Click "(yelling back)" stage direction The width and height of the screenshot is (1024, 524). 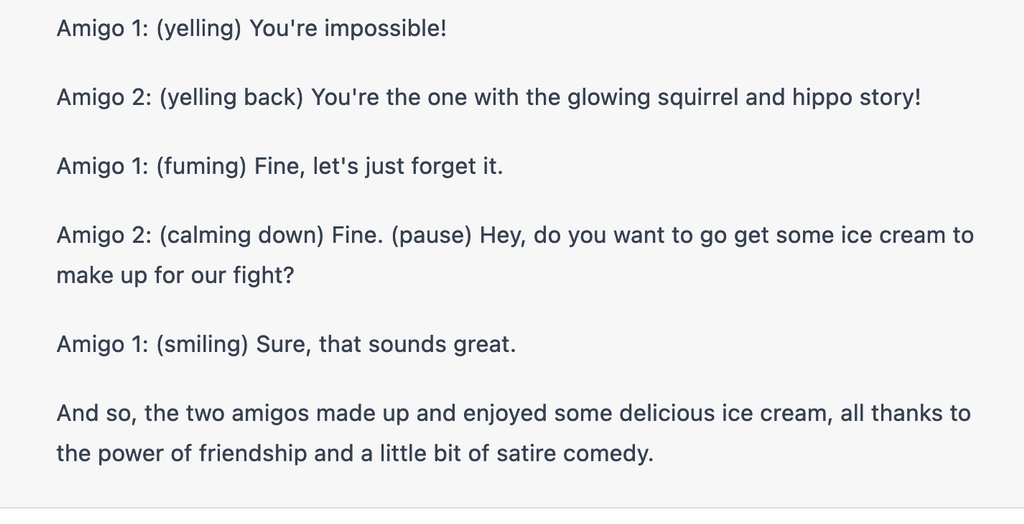tap(231, 97)
